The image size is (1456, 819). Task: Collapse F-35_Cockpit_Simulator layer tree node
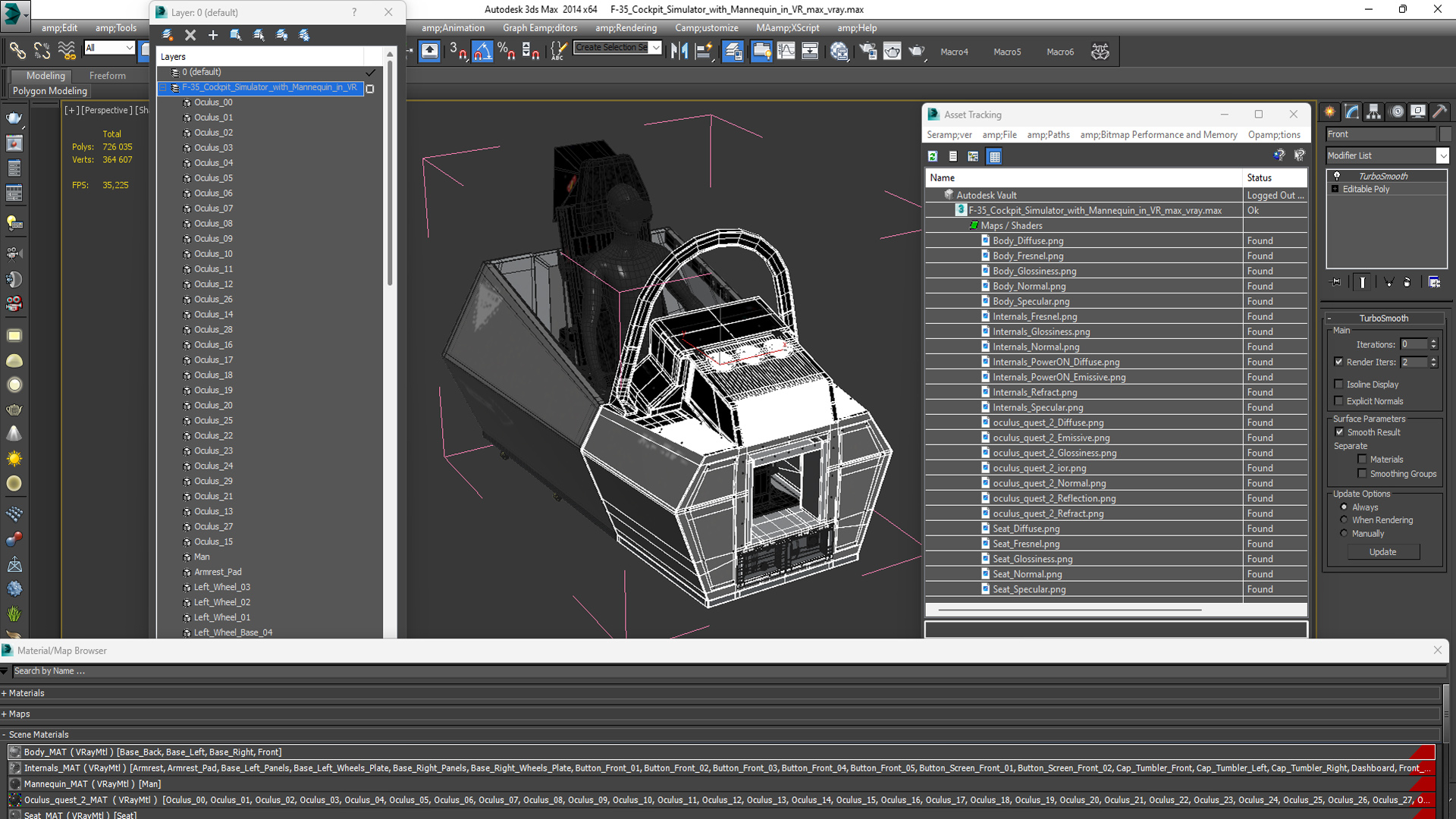coord(162,87)
